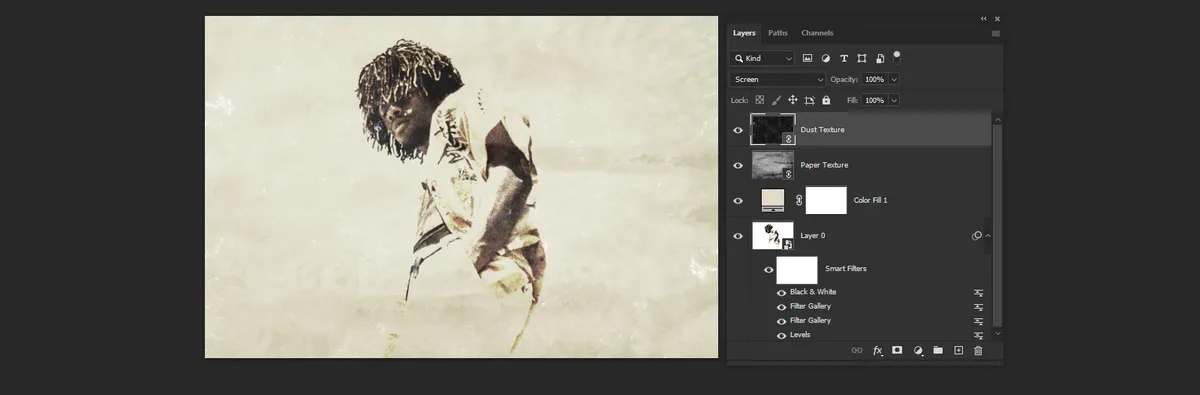Close the Layers panel group
Viewport: 1200px width, 395px height.
[x=997, y=18]
